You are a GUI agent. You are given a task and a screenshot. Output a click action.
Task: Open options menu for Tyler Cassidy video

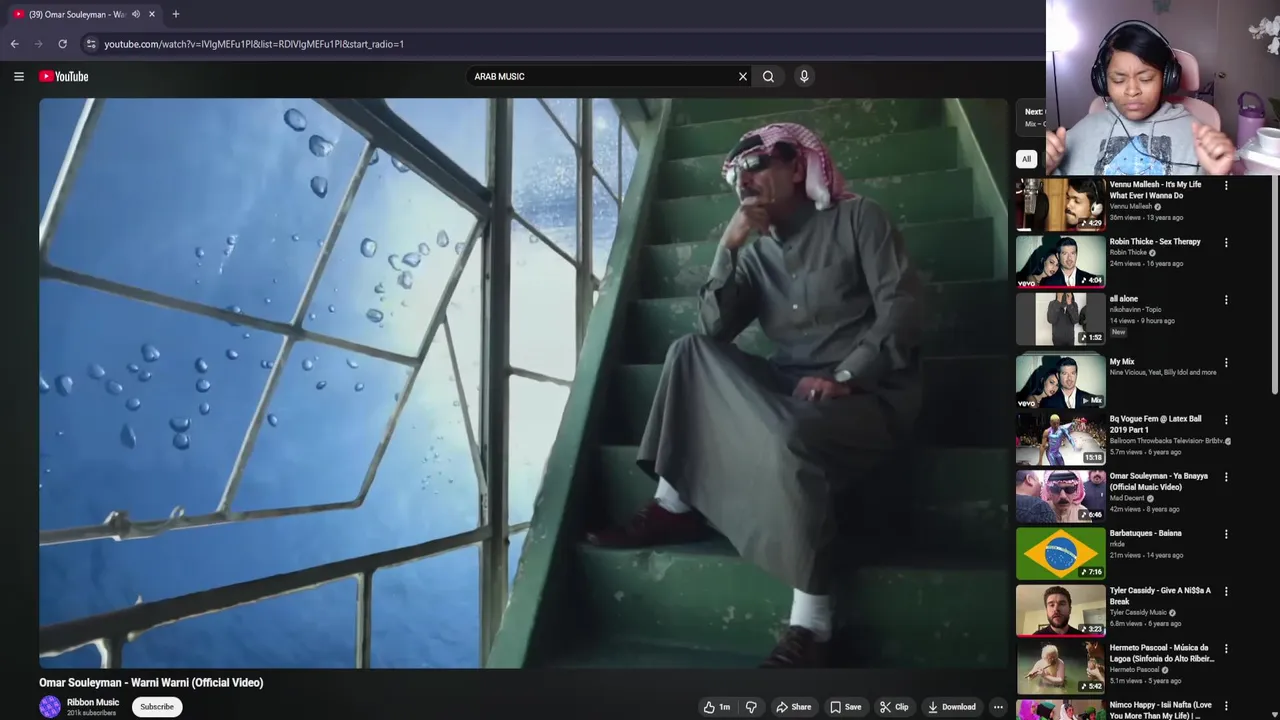pos(1226,591)
